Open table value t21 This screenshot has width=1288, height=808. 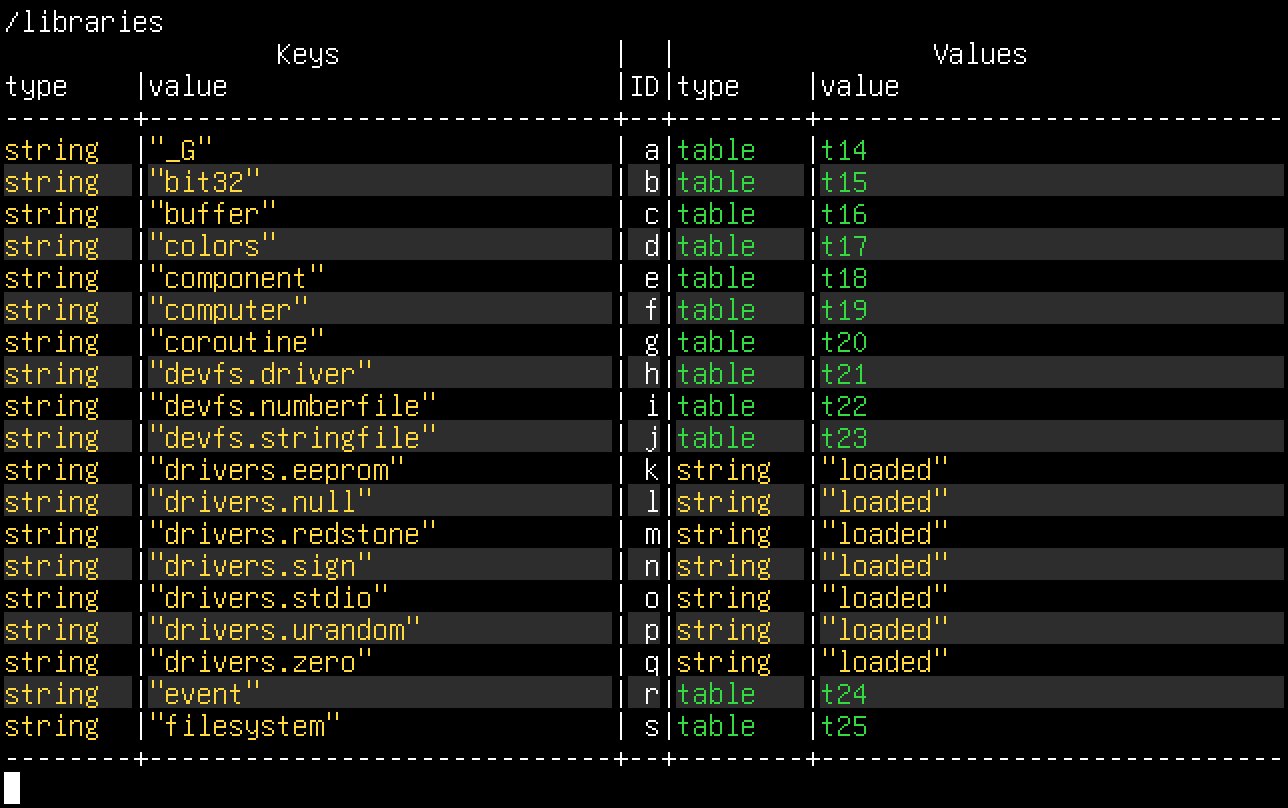(844, 374)
